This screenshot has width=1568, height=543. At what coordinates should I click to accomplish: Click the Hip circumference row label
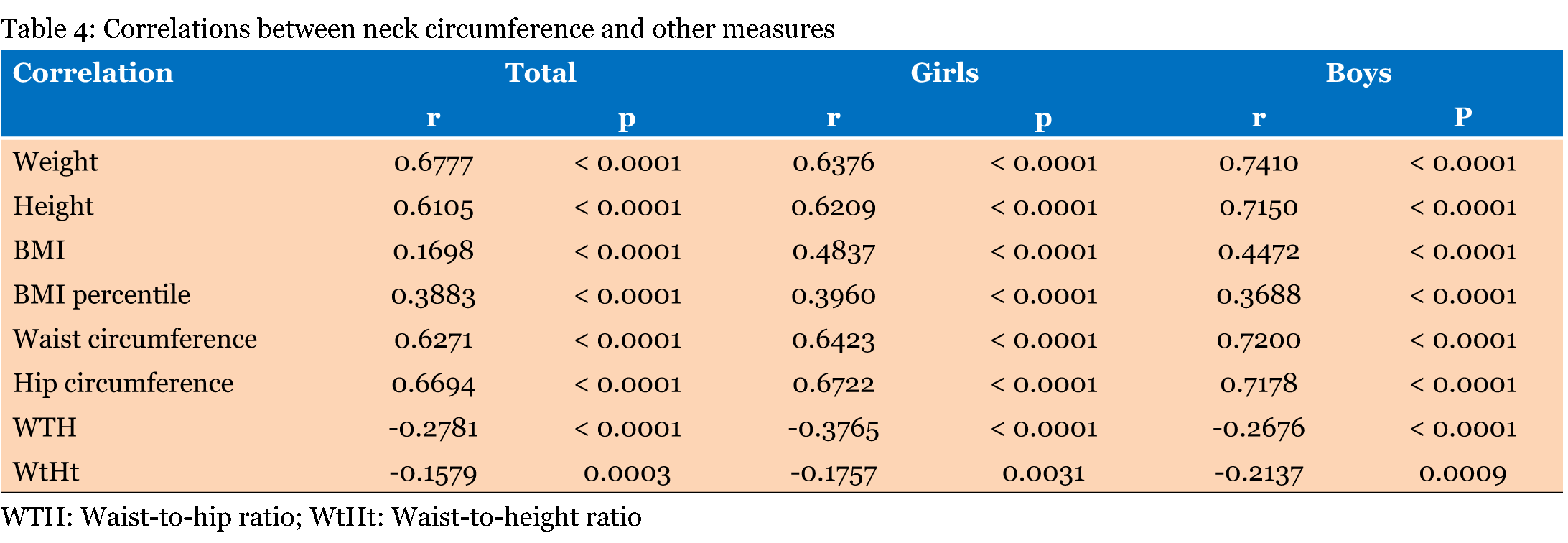click(123, 384)
